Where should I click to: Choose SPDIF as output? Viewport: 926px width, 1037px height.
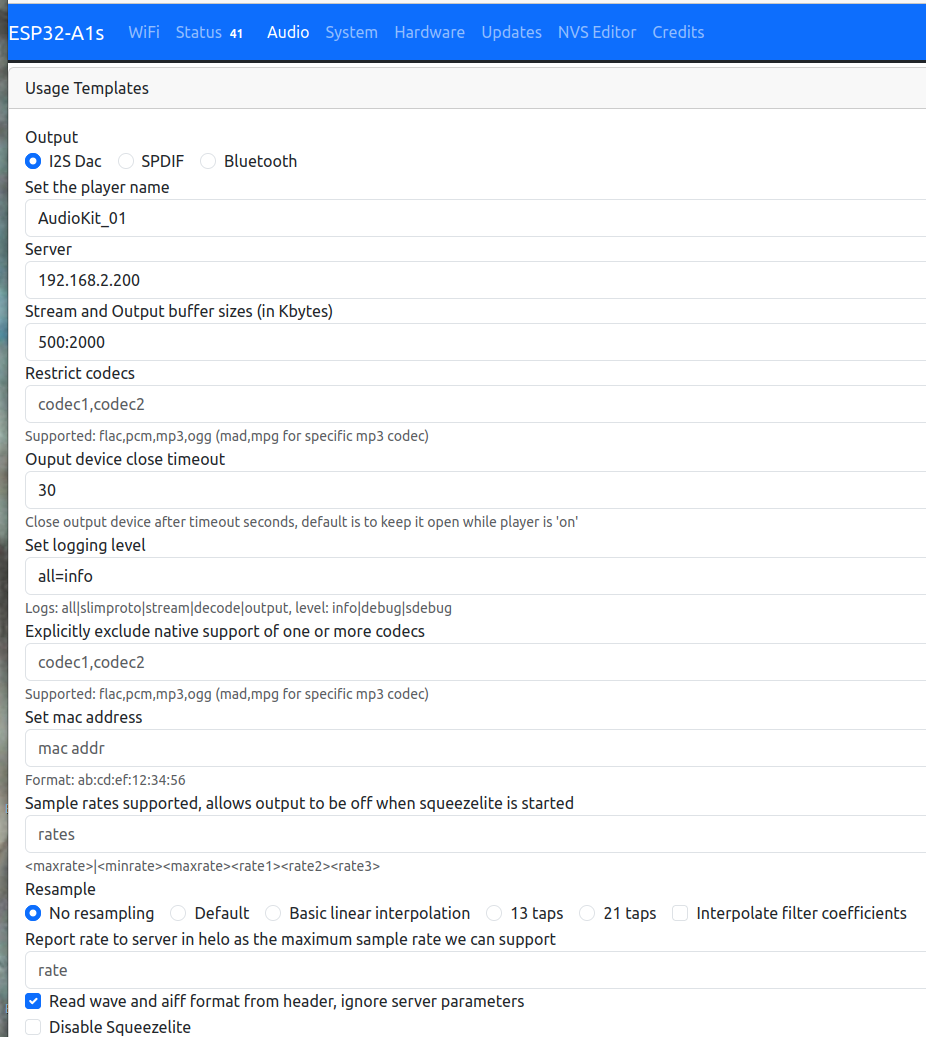click(126, 161)
